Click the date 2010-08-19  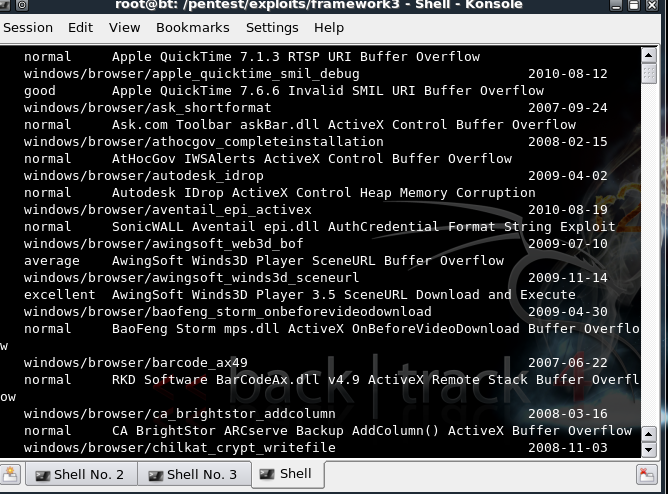point(568,210)
